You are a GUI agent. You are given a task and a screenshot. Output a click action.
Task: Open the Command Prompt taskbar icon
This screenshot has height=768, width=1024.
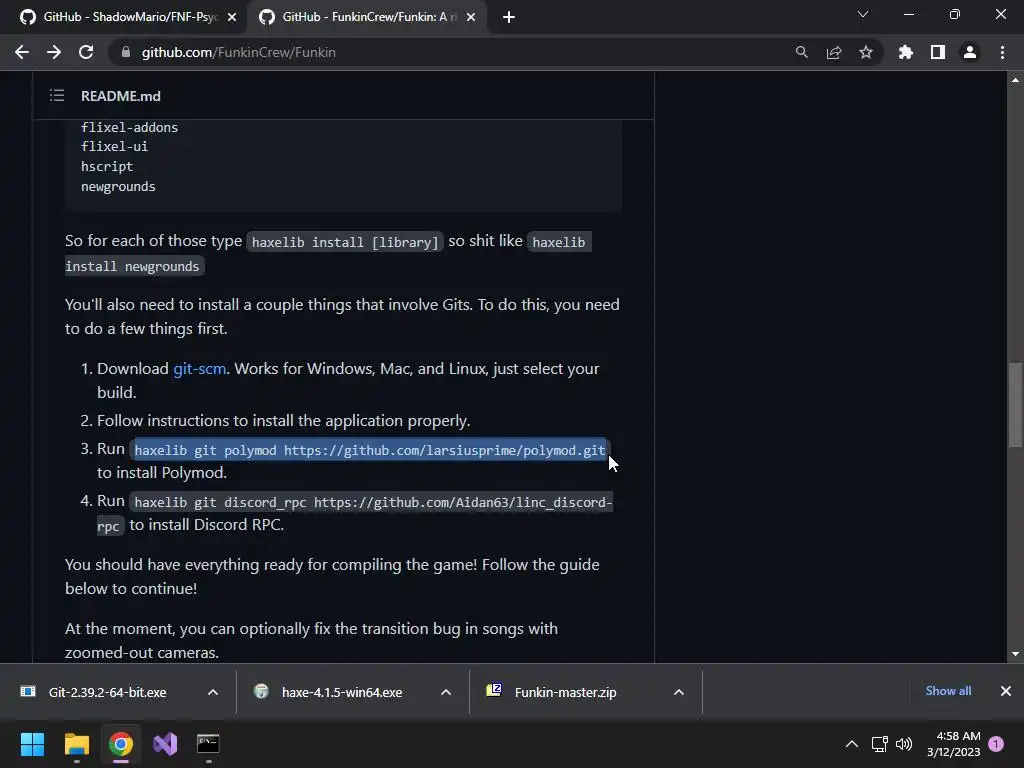pos(208,744)
